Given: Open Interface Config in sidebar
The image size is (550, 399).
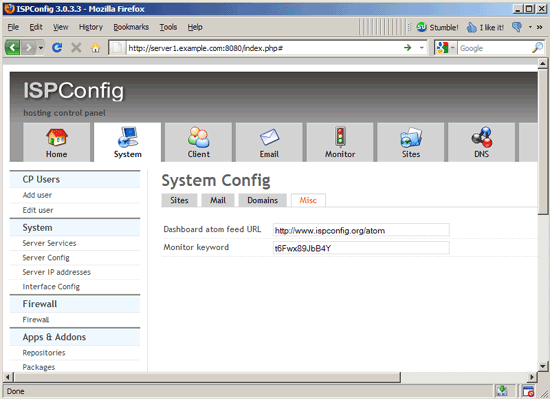Looking at the screenshot, I should point(51,286).
